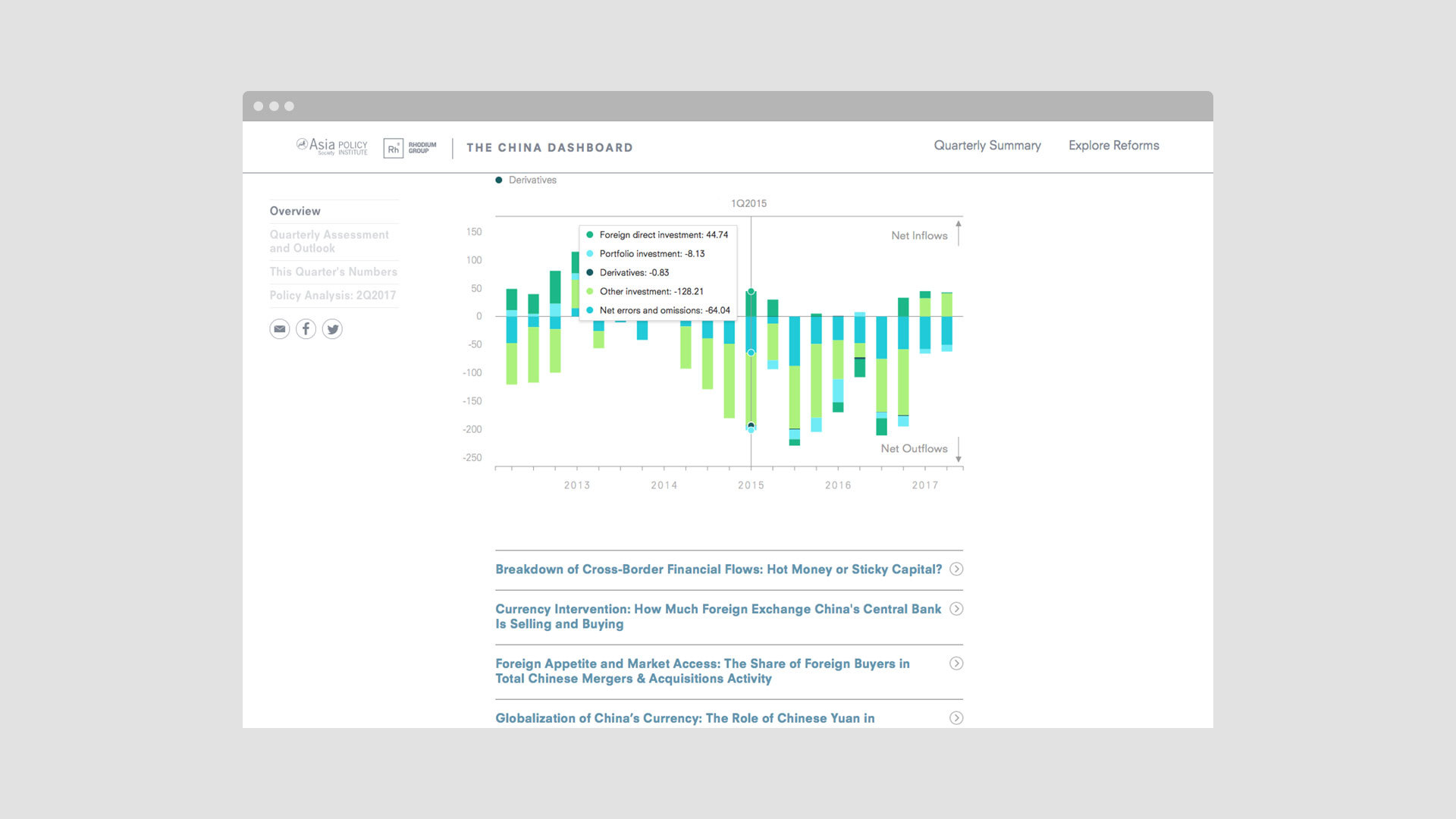
Task: Share page via Twitter icon
Action: 332,329
